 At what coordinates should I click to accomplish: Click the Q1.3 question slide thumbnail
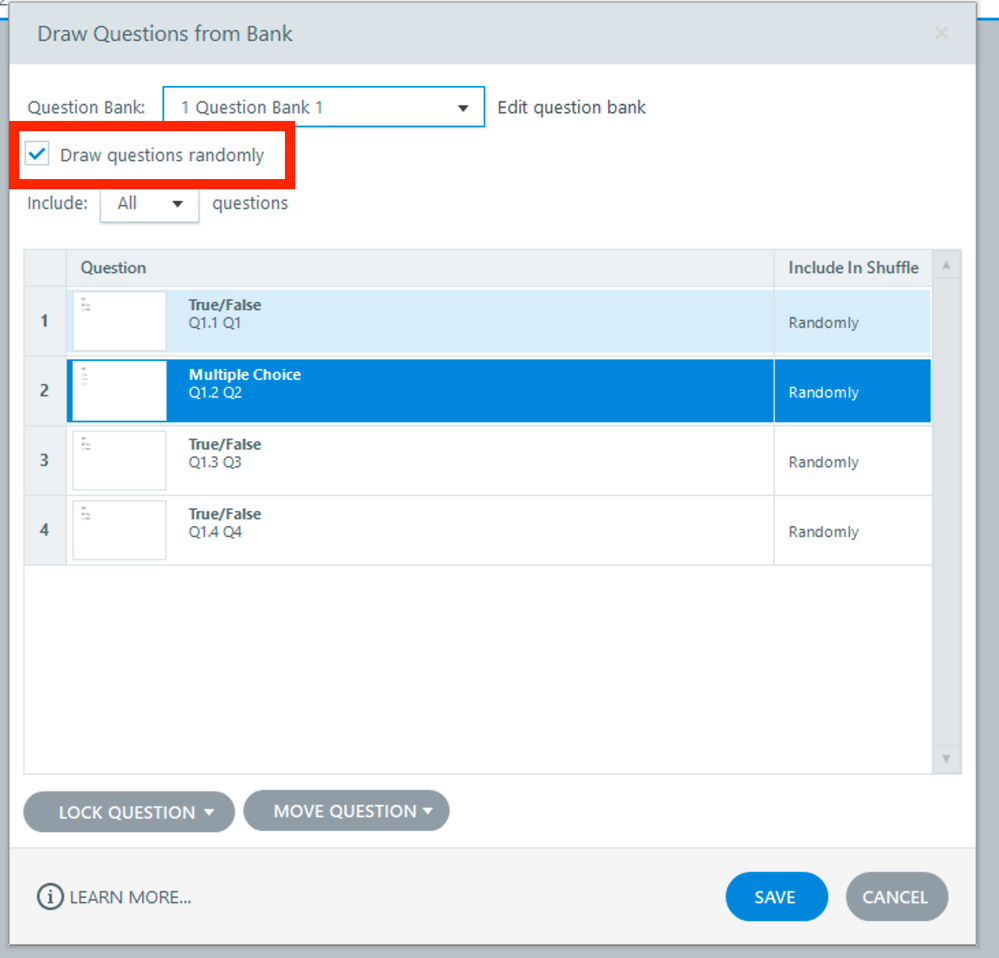120,461
